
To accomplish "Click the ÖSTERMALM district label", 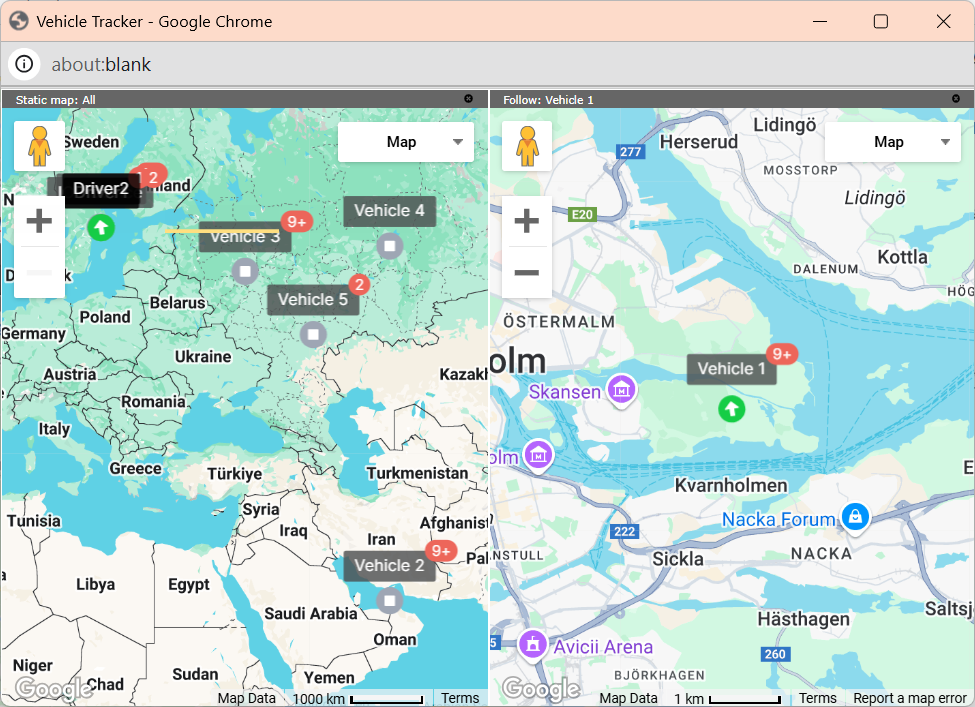I will pos(559,322).
